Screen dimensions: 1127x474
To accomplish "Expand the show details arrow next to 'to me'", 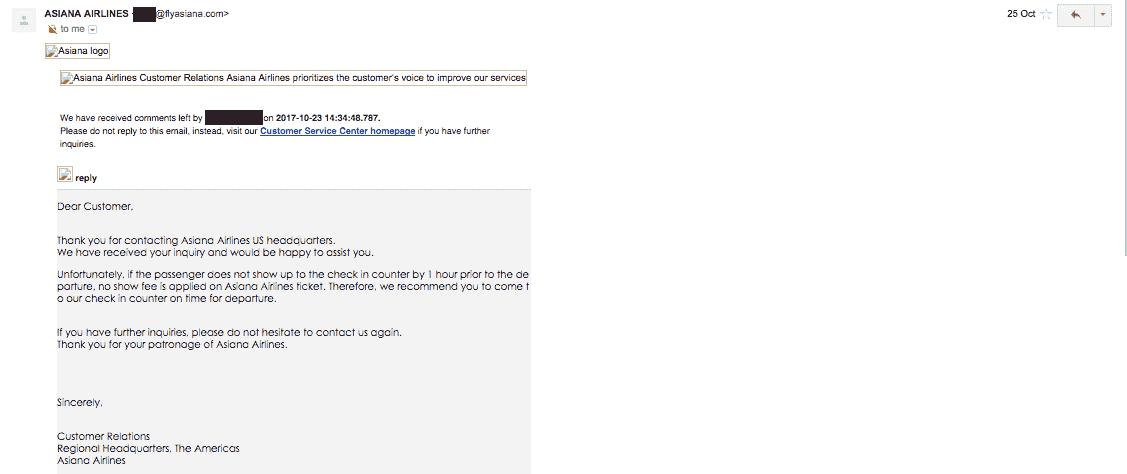I will (92, 30).
